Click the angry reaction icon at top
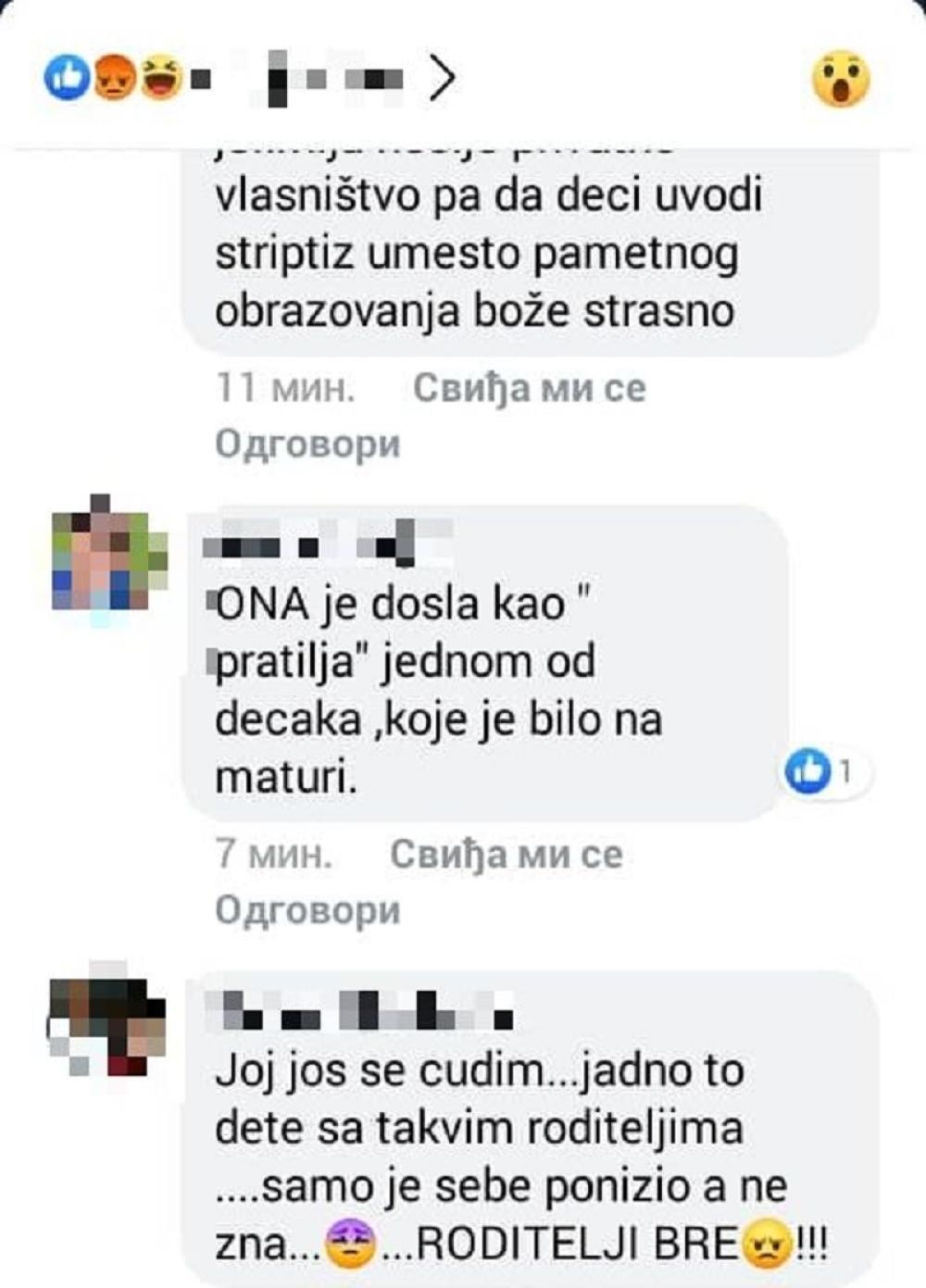 pyautogui.click(x=114, y=78)
